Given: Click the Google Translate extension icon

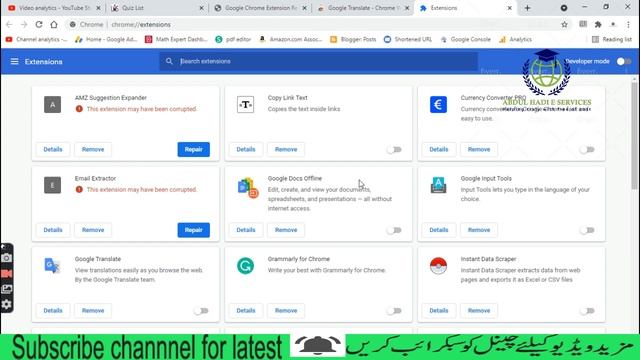Looking at the screenshot, I should click(52, 266).
